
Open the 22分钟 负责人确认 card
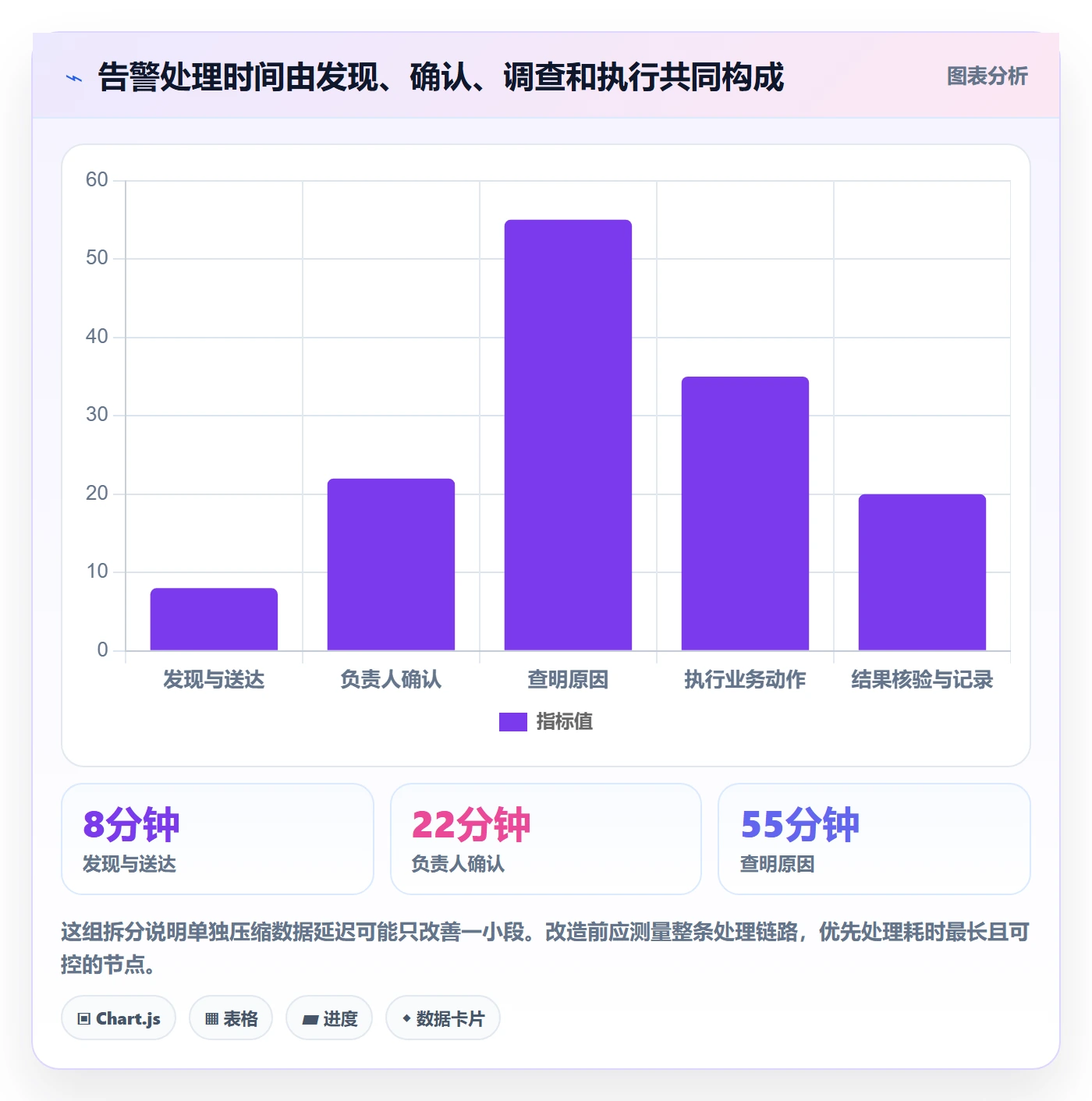tap(546, 839)
